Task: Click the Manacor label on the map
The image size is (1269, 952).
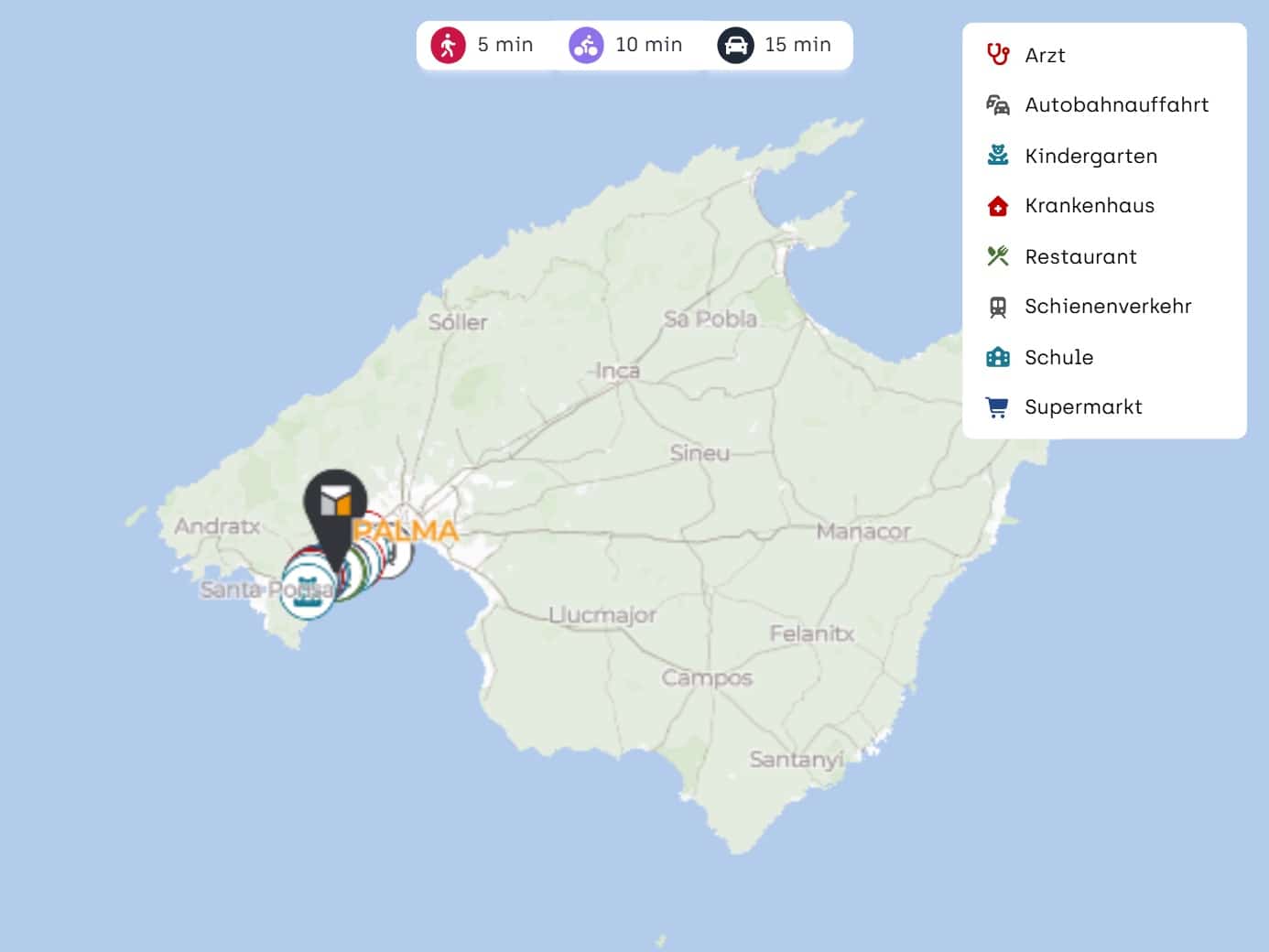Action: click(x=863, y=532)
